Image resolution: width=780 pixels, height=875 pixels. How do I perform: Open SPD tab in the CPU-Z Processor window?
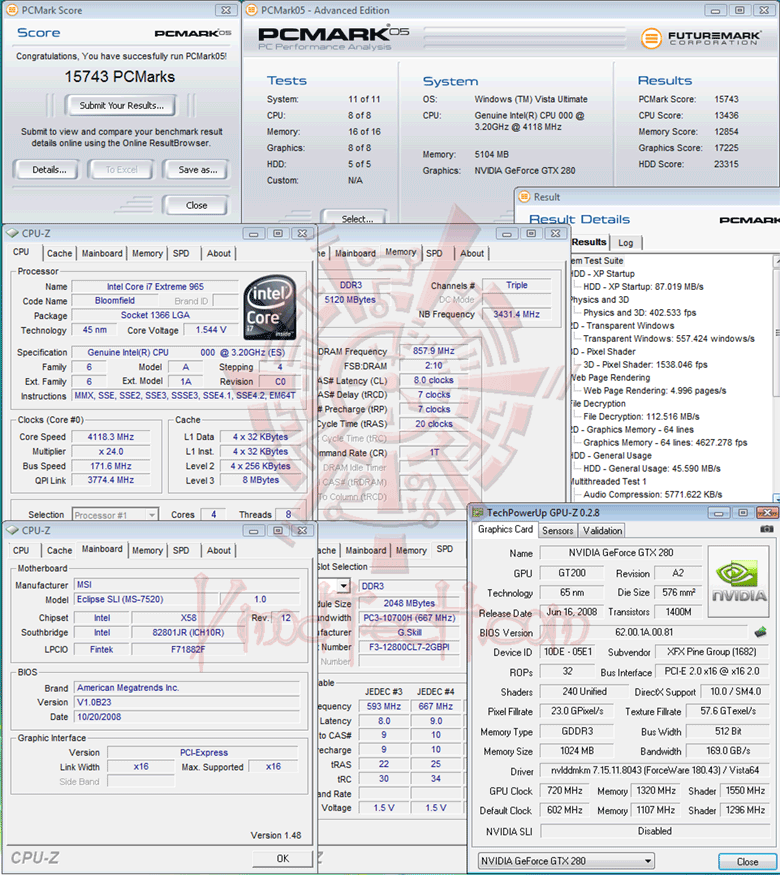point(181,253)
